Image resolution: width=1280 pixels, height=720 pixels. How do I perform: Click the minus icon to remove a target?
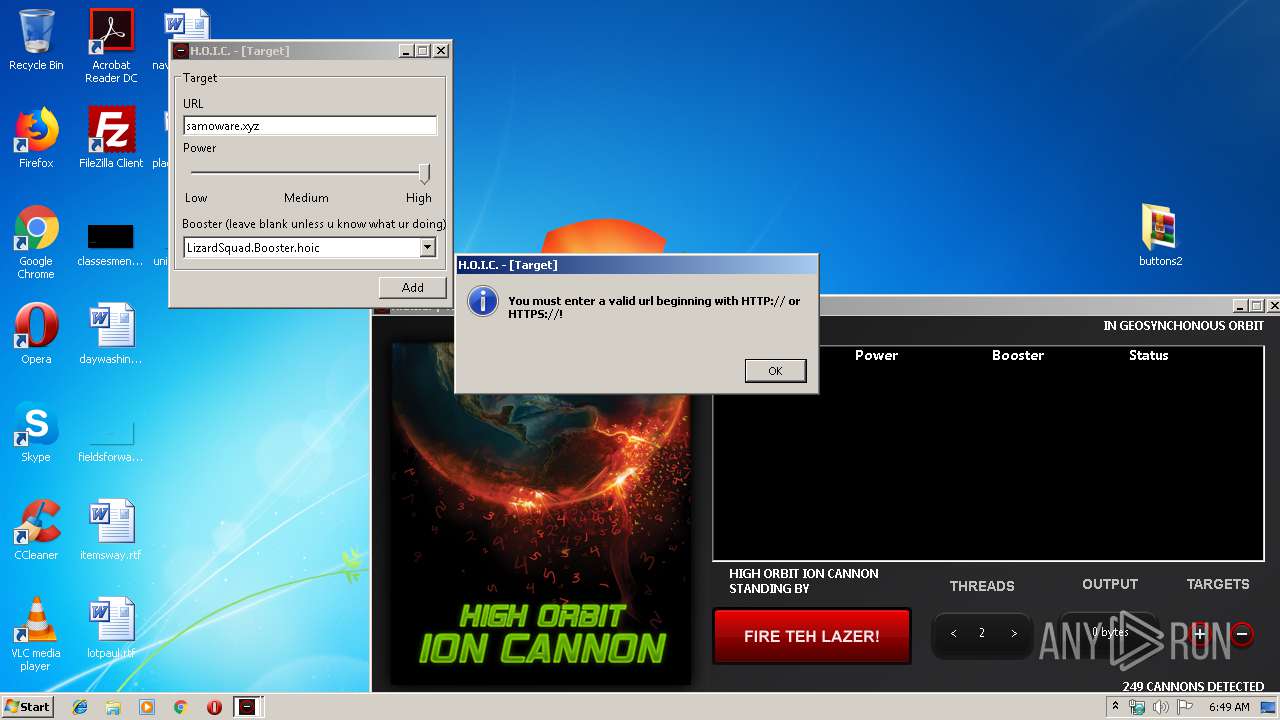tap(1242, 634)
